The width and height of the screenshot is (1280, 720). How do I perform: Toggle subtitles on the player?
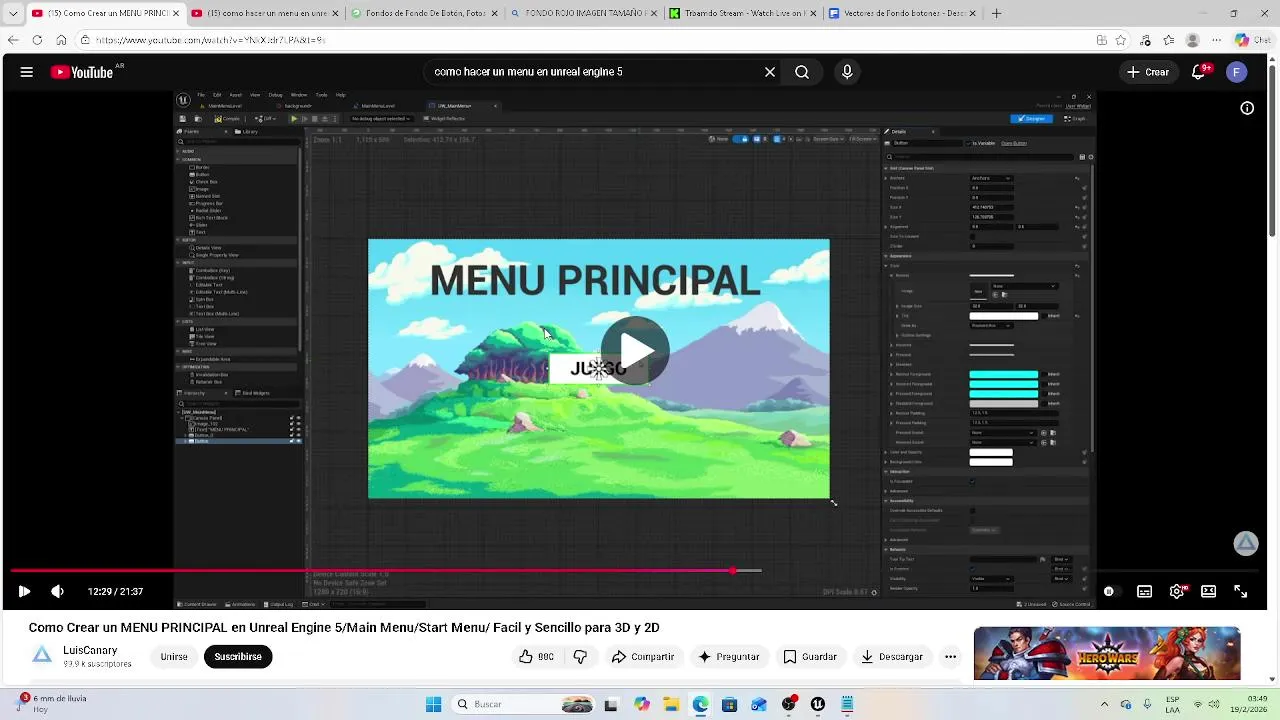tap(1145, 591)
